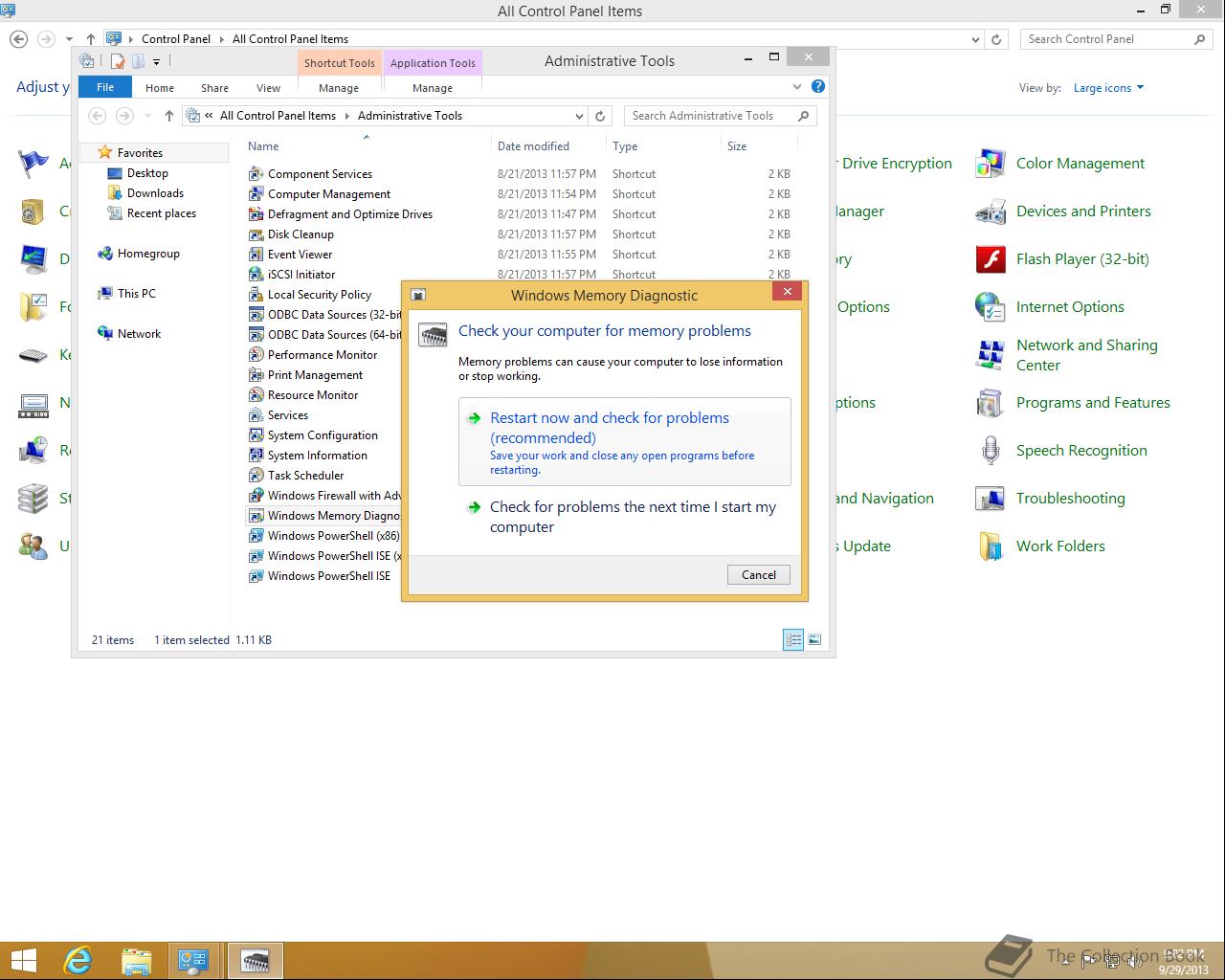Viewport: 1225px width, 980px height.
Task: Click the Component Services shortcut icon
Action: click(256, 174)
